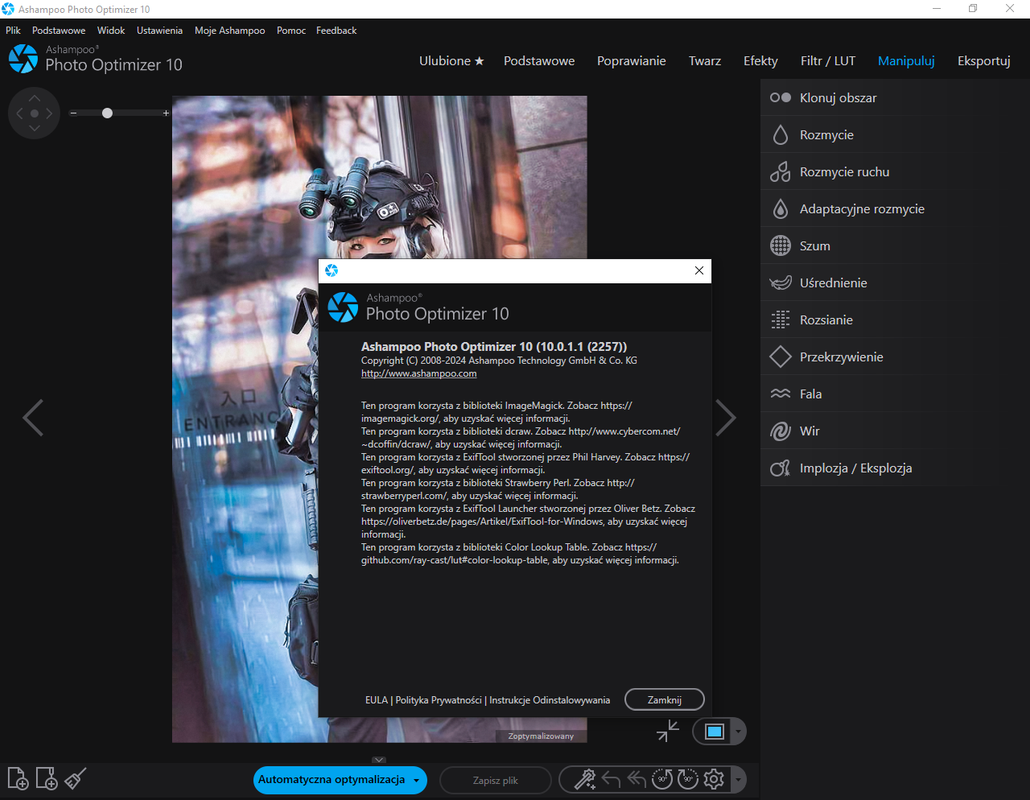Screen dimensions: 1030x800
Task: Go to next image arrow
Action: coord(726,418)
